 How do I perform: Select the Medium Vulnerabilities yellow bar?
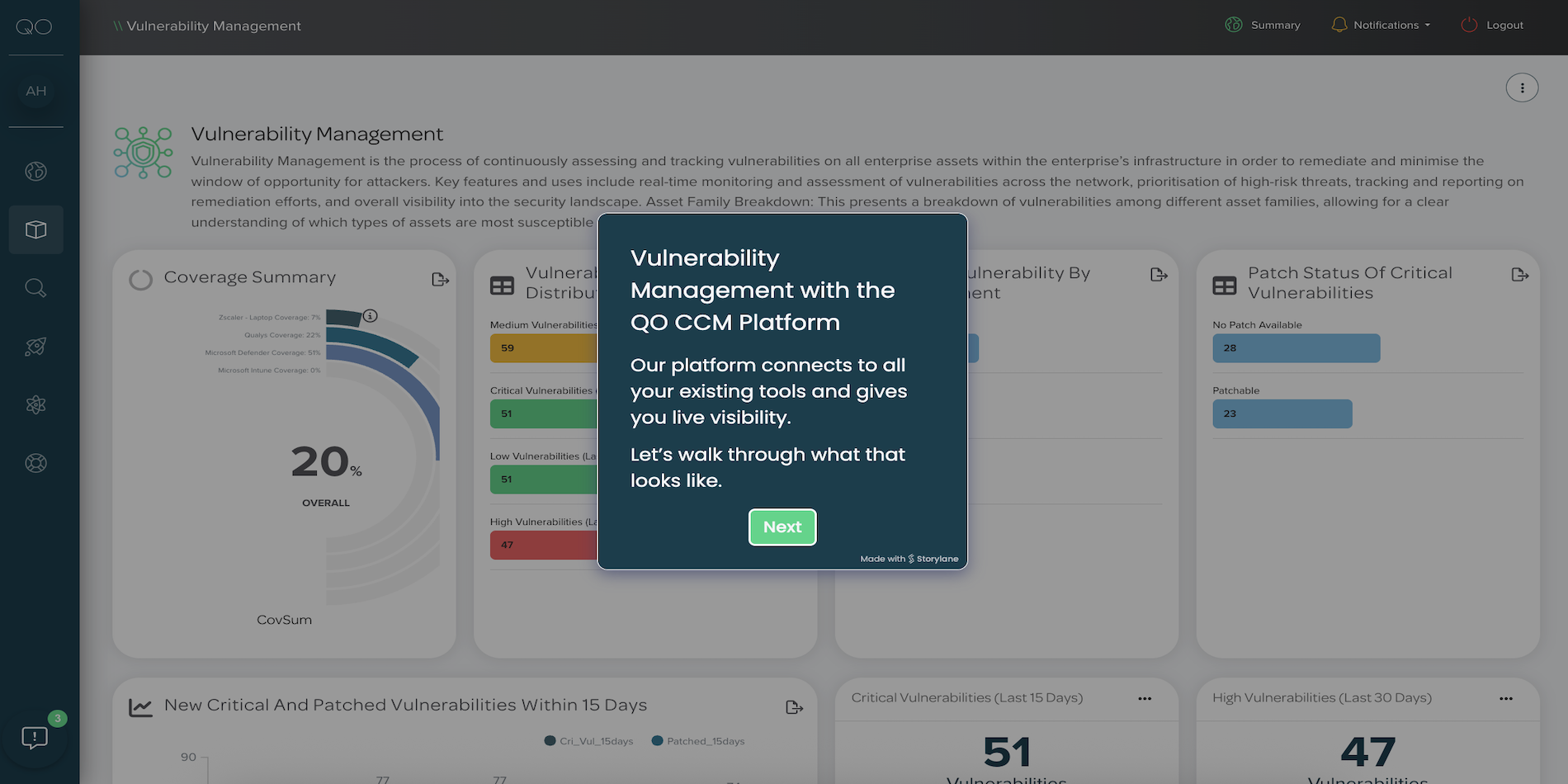coord(543,348)
